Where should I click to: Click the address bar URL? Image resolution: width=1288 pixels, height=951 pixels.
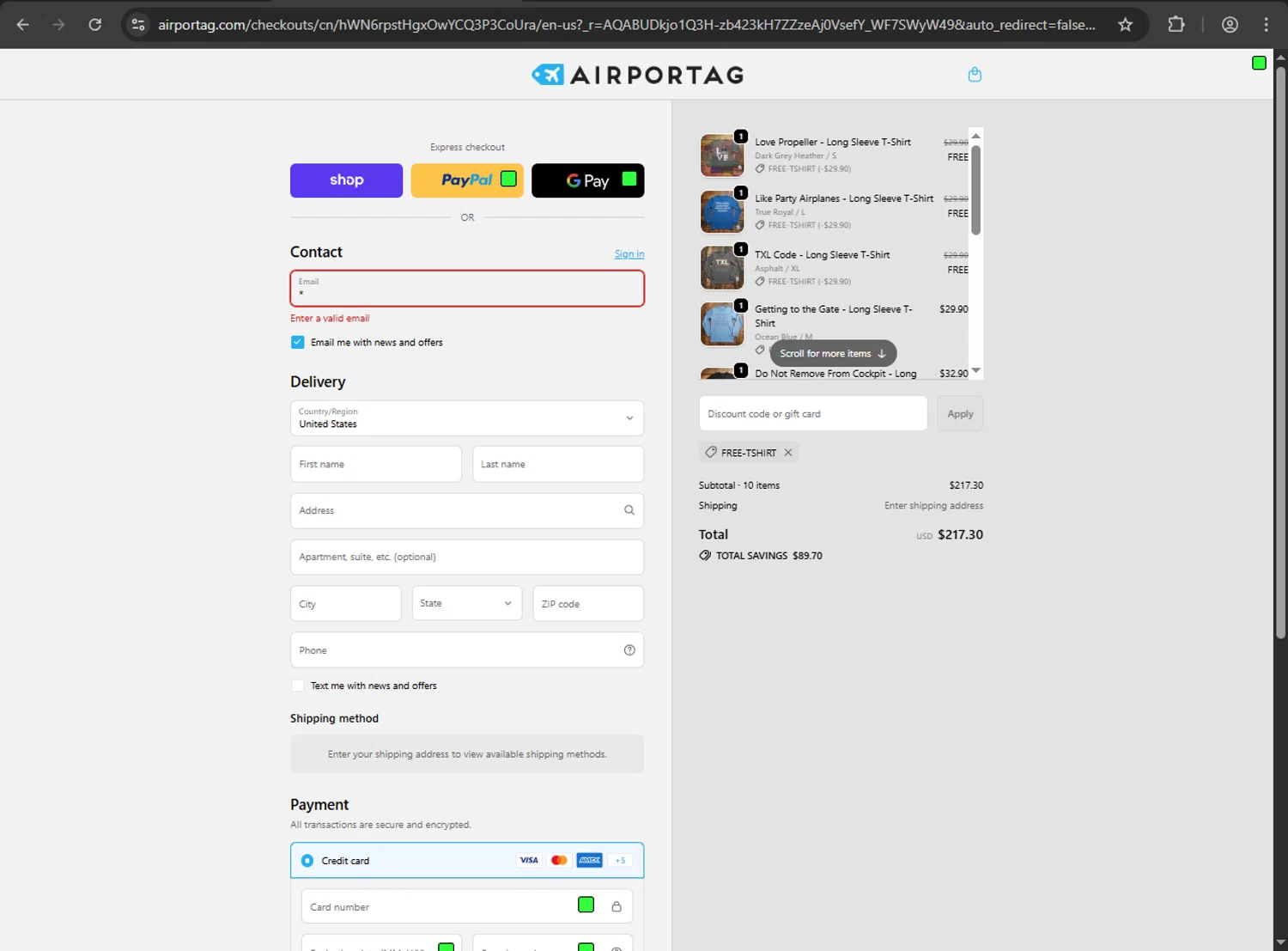click(627, 25)
